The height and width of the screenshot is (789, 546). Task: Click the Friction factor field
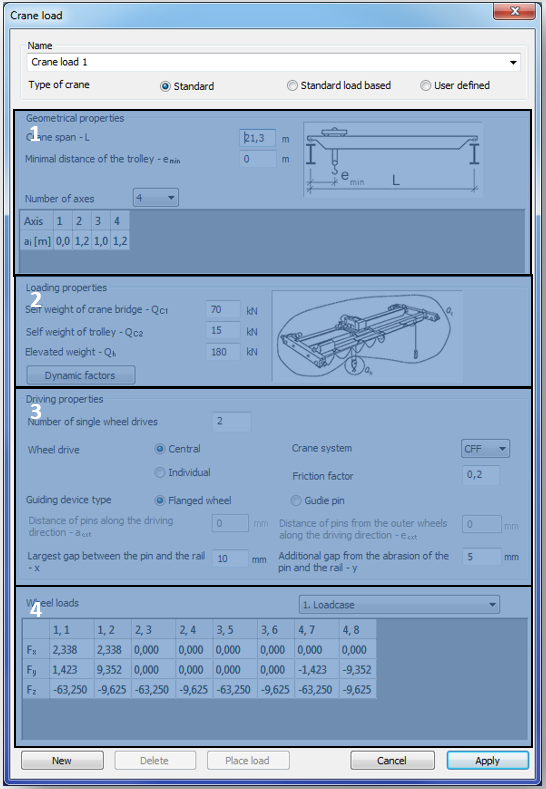[481, 475]
